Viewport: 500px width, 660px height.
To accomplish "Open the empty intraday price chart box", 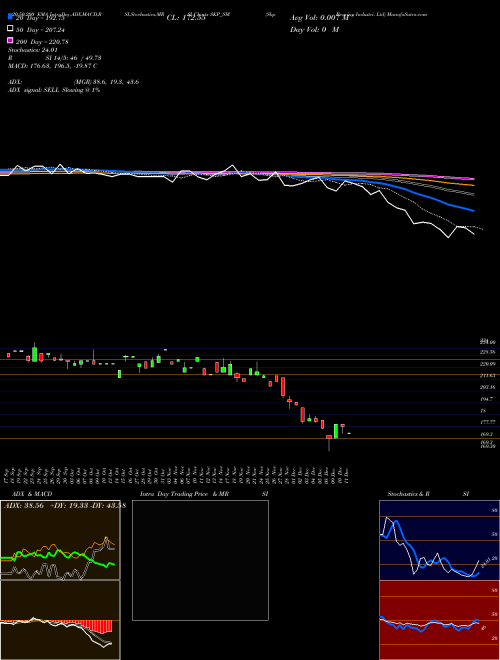I will coord(200,560).
